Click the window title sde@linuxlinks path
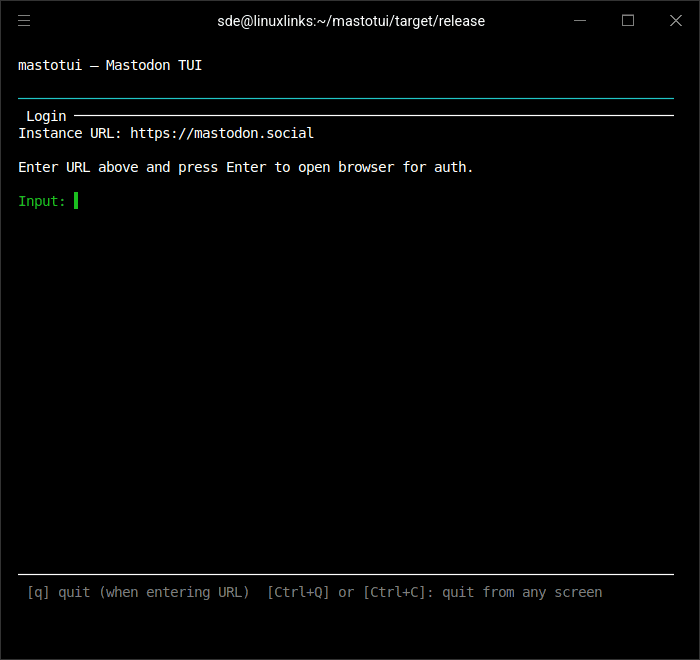The width and height of the screenshot is (700, 660). (x=351, y=21)
